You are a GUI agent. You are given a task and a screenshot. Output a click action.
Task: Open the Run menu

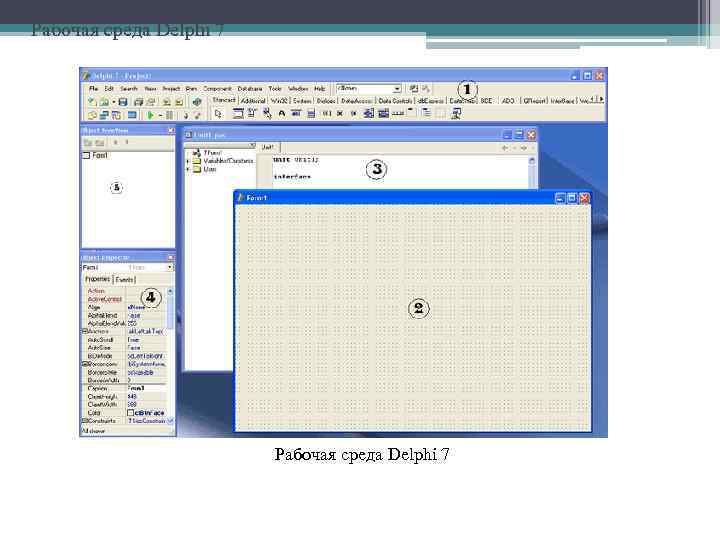pos(191,88)
